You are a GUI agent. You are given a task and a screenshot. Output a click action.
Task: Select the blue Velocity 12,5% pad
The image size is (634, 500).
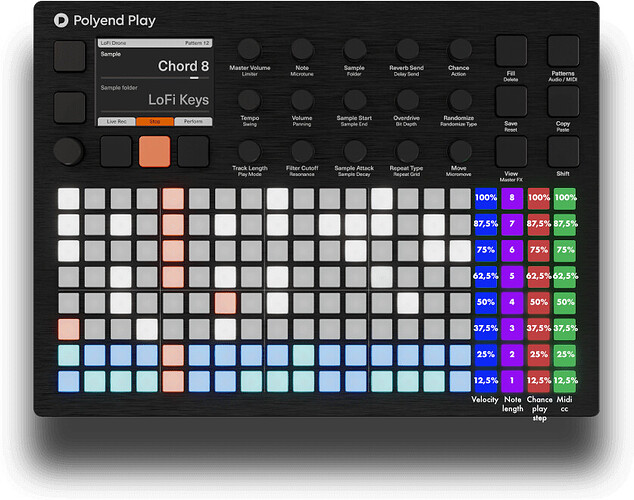pyautogui.click(x=486, y=381)
